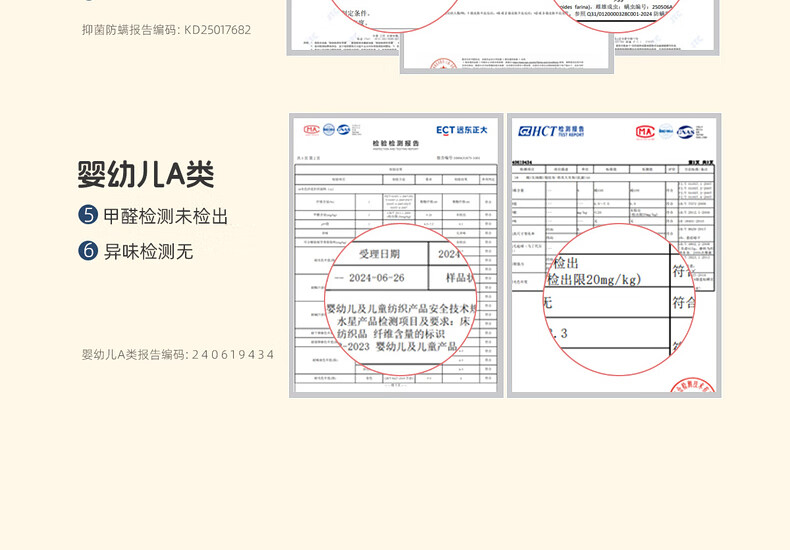Click the 受理日期 cell in magnified circle
790x550 pixels.
click(379, 254)
